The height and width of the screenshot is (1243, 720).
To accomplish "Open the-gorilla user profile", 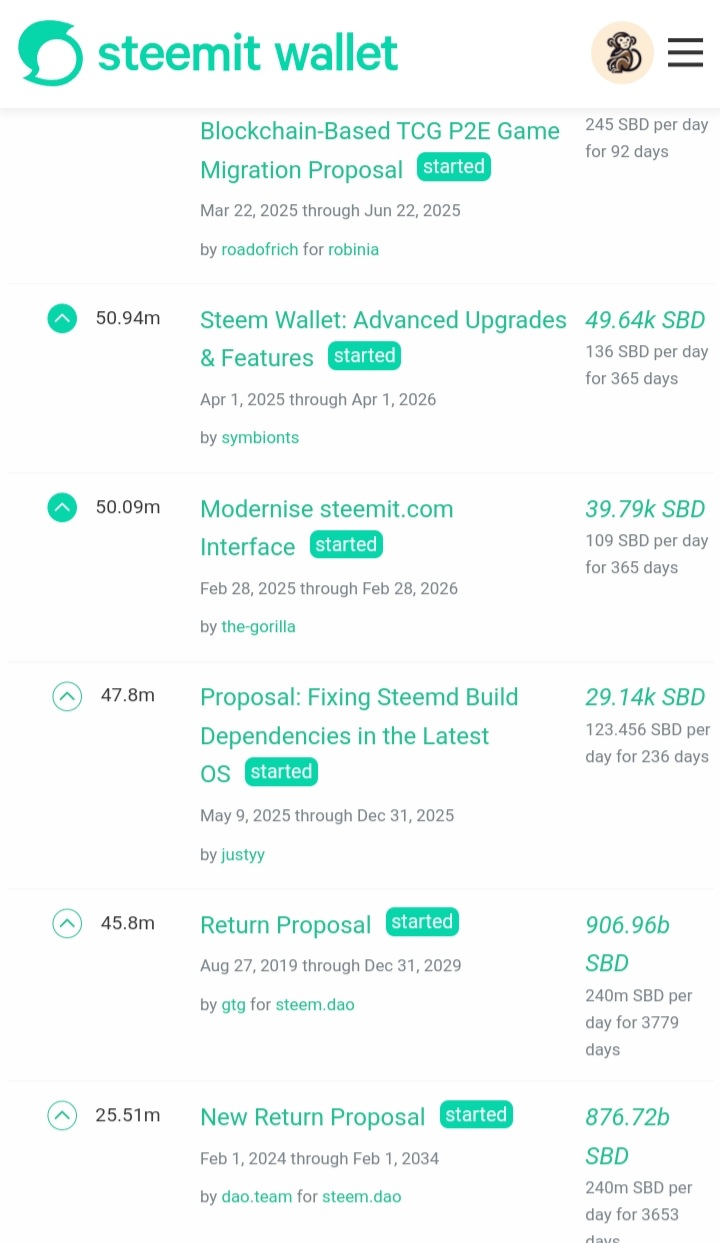I will (x=258, y=626).
